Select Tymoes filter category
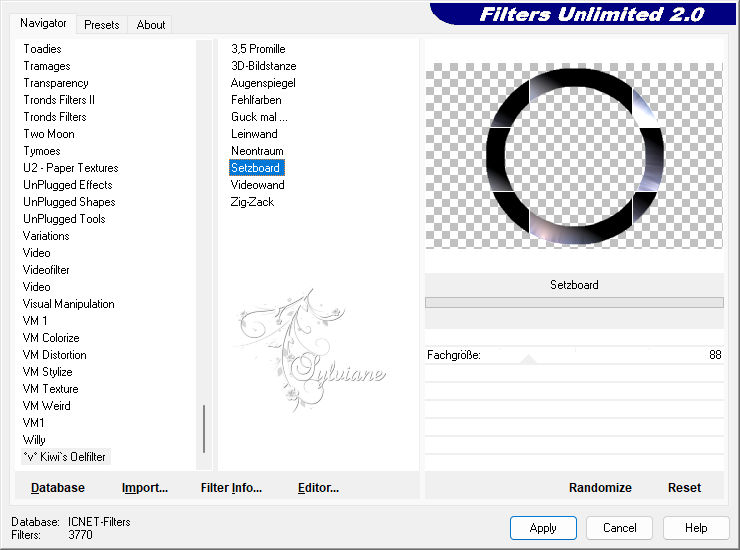Image resolution: width=740 pixels, height=550 pixels. pos(42,151)
